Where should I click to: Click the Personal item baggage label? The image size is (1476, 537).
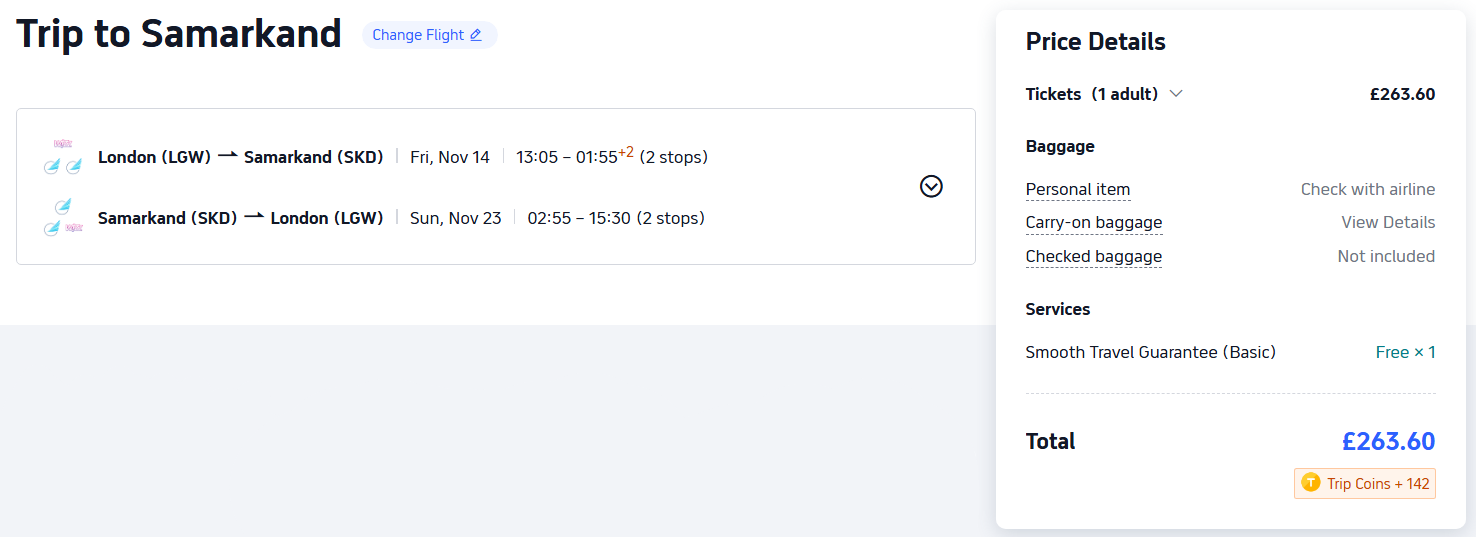click(1078, 189)
